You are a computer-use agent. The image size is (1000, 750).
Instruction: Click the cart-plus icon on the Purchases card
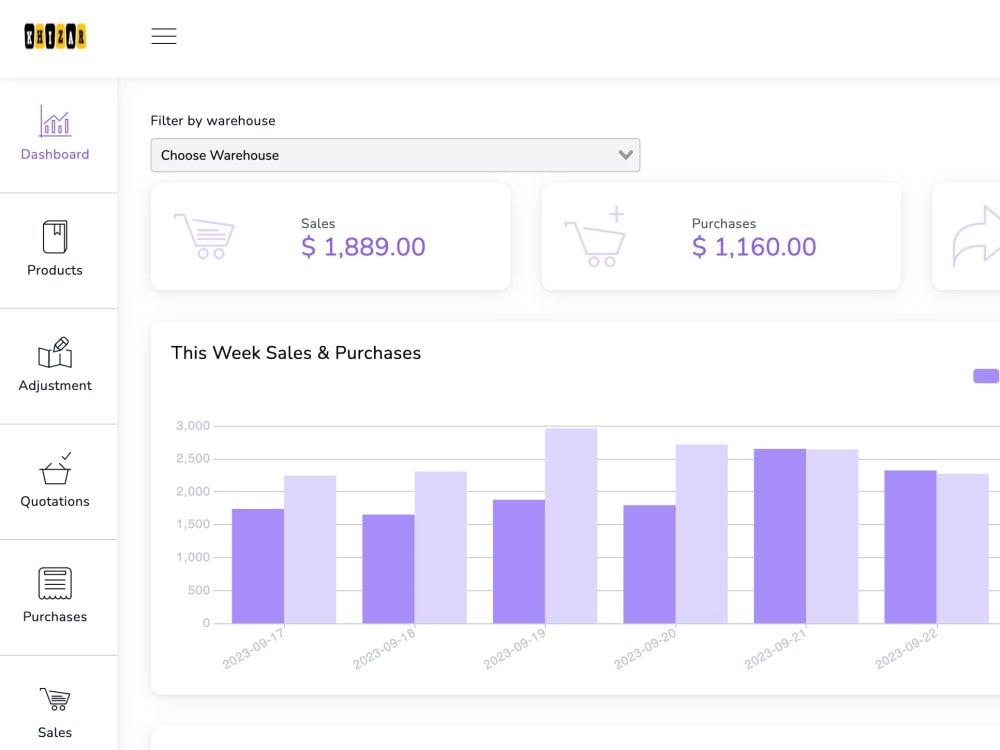click(598, 236)
